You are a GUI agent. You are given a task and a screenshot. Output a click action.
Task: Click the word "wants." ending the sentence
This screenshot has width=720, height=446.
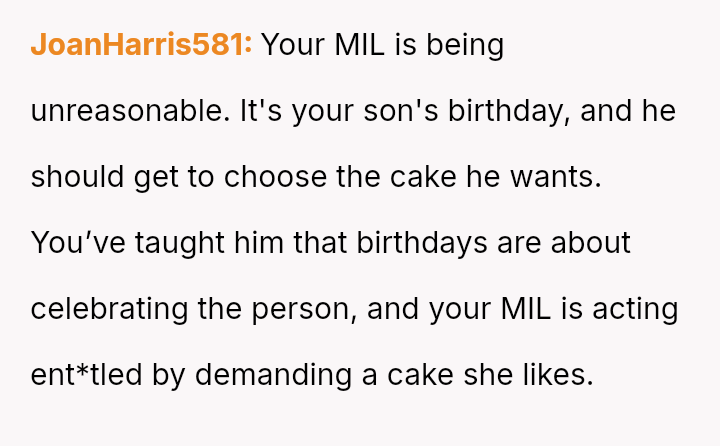[x=556, y=177]
